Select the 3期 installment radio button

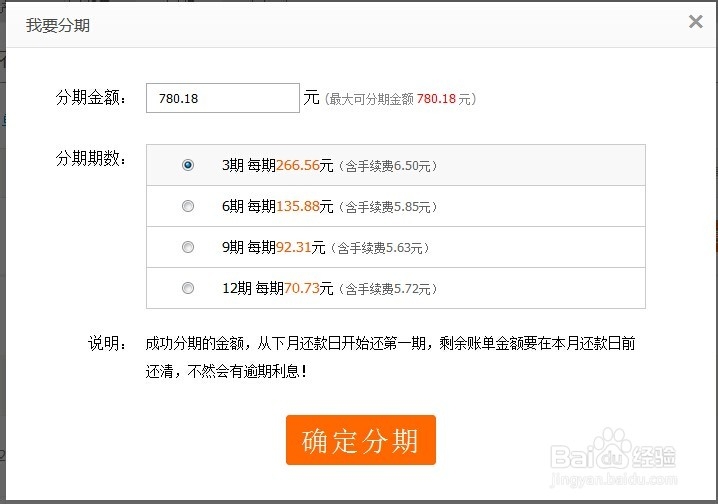click(x=188, y=165)
